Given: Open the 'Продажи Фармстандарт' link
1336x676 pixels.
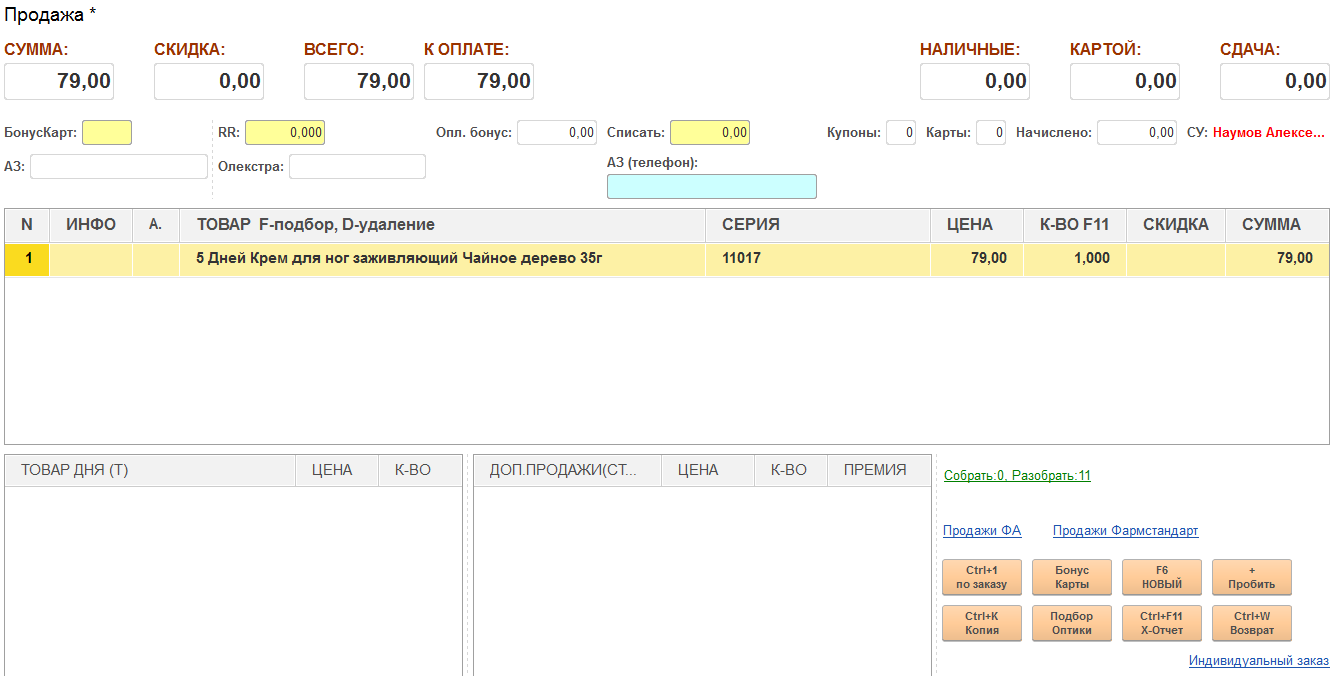Looking at the screenshot, I should tap(1125, 531).
